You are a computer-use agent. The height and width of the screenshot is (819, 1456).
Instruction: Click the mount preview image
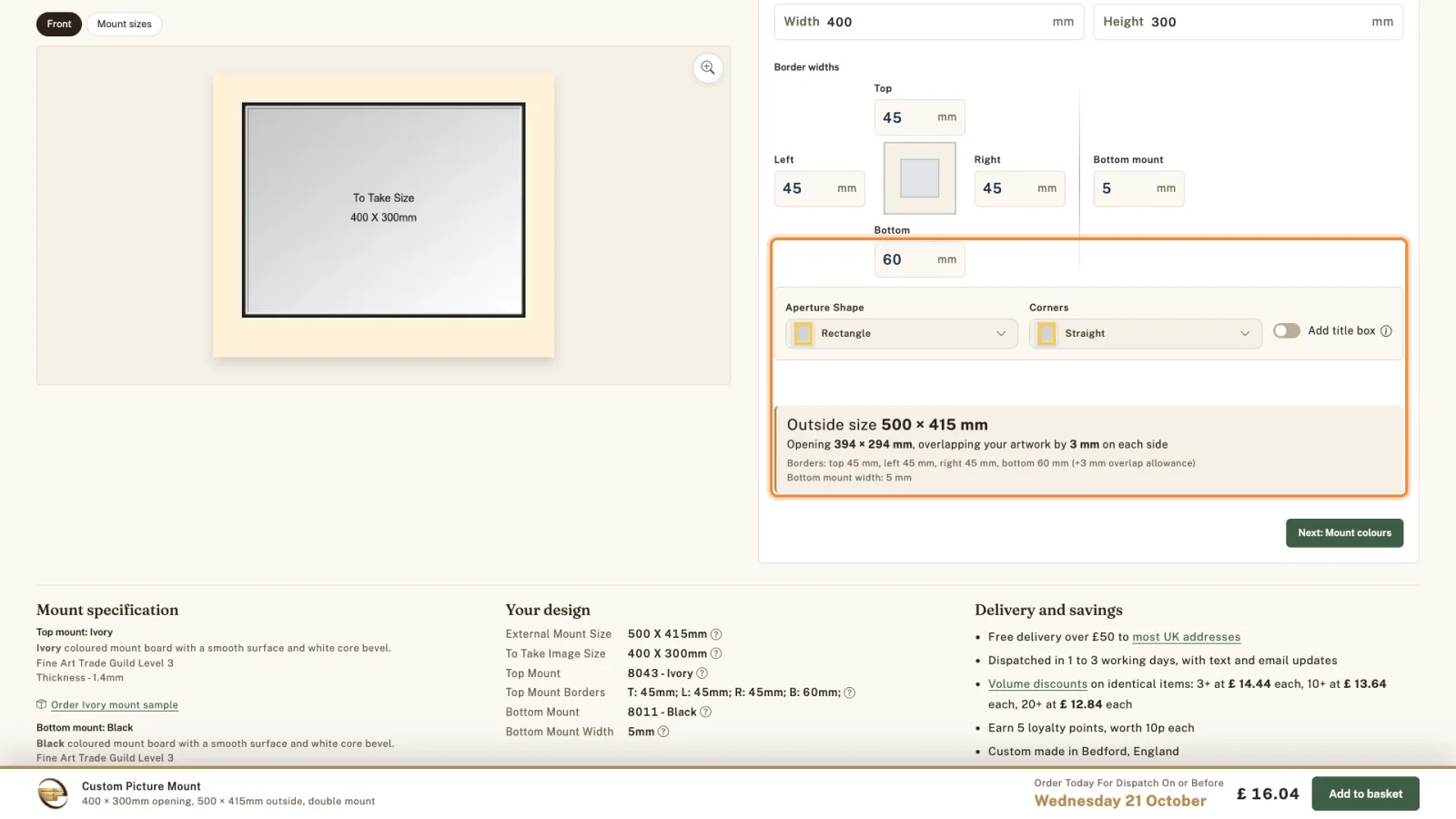pos(383,215)
